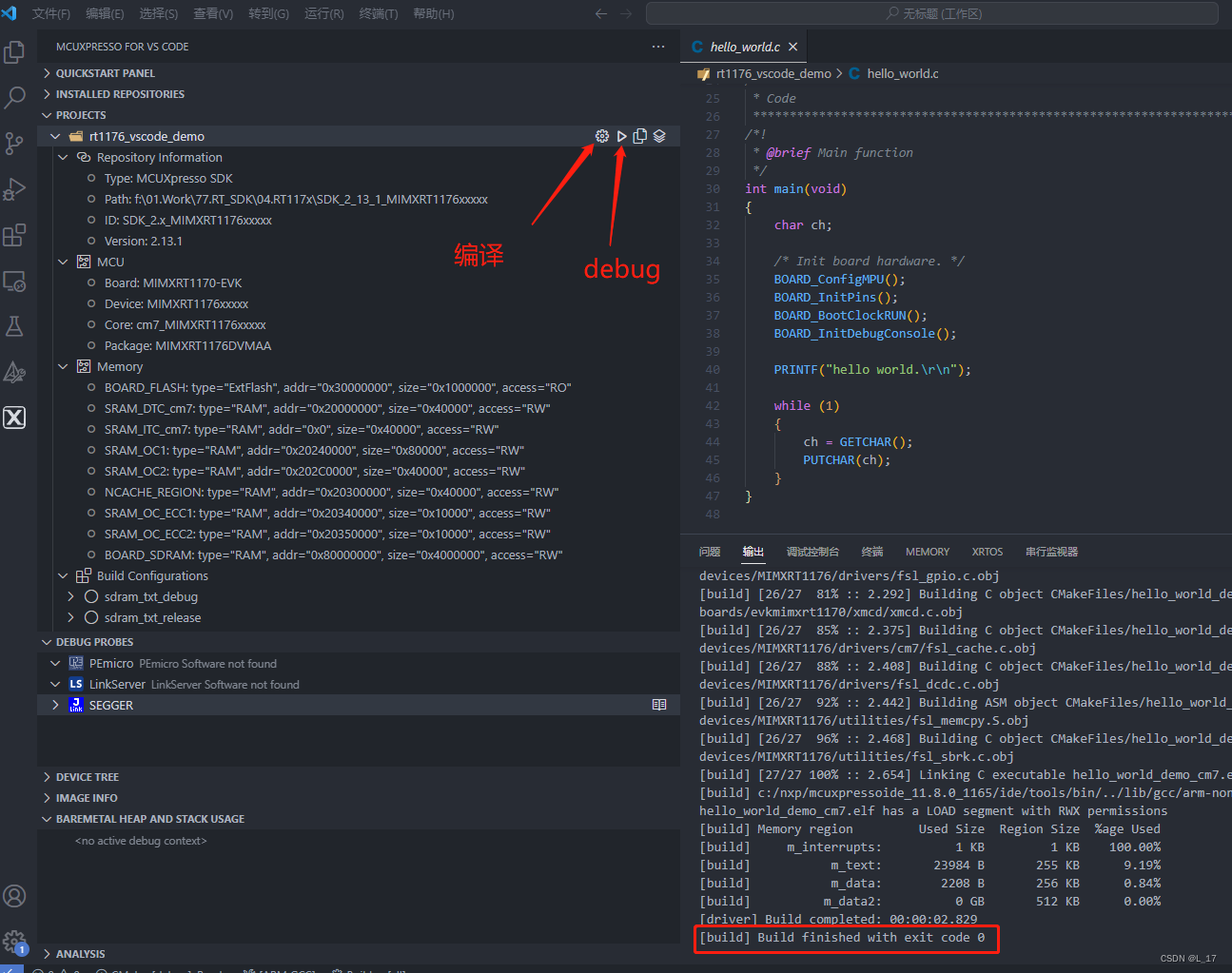This screenshot has height=973, width=1232.
Task: Open the Extensions icon
Action: (14, 235)
